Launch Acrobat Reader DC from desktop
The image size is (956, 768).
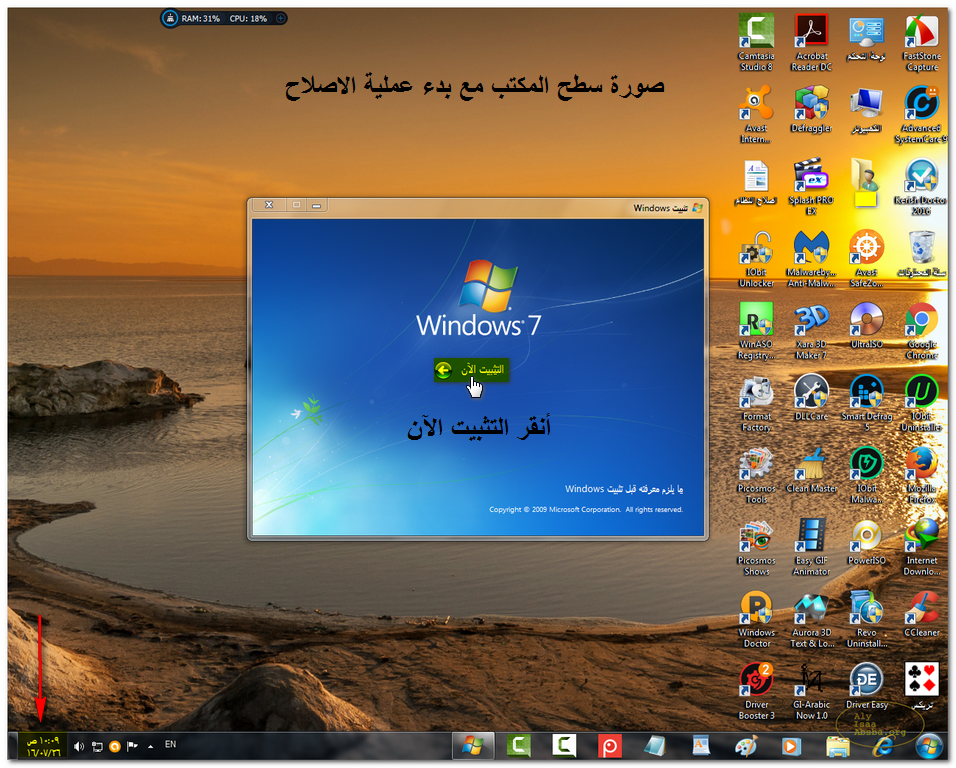[811, 43]
